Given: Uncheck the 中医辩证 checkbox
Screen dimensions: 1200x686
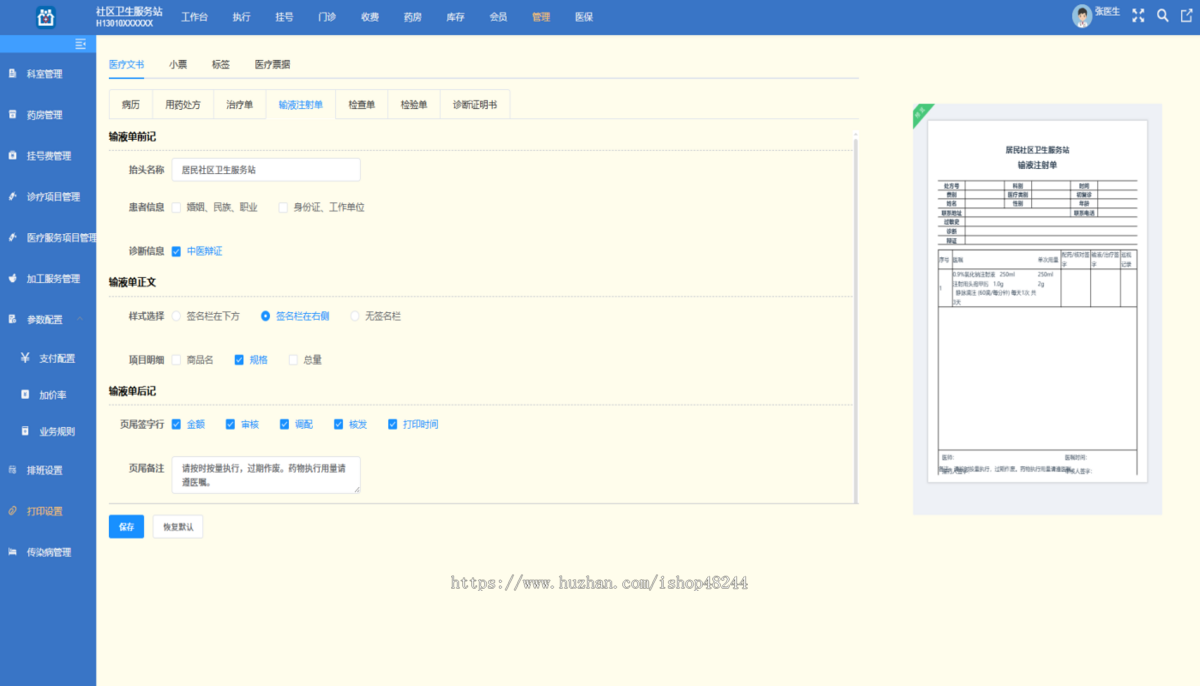Looking at the screenshot, I should pyautogui.click(x=176, y=251).
